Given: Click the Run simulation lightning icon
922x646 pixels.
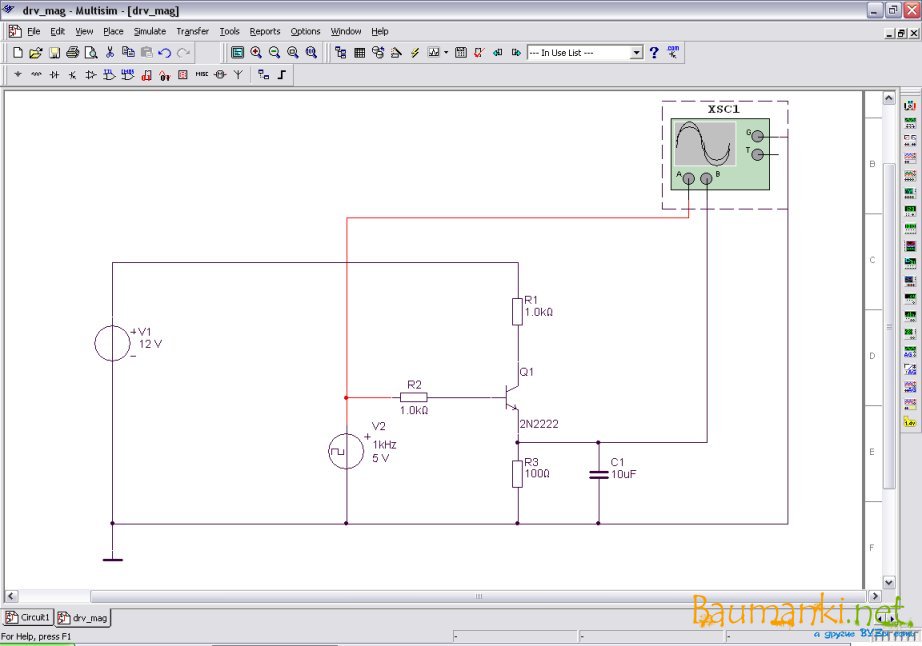Looking at the screenshot, I should [x=415, y=52].
